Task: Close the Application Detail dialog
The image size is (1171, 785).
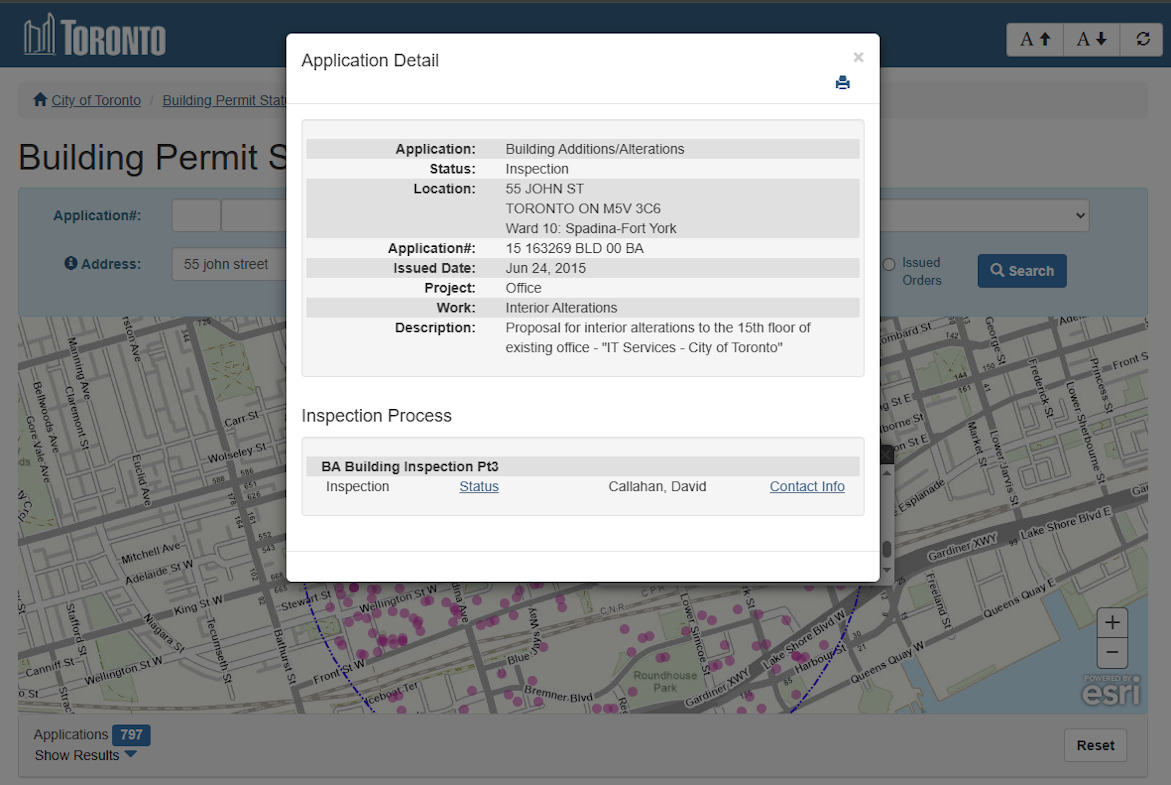Action: (x=858, y=58)
